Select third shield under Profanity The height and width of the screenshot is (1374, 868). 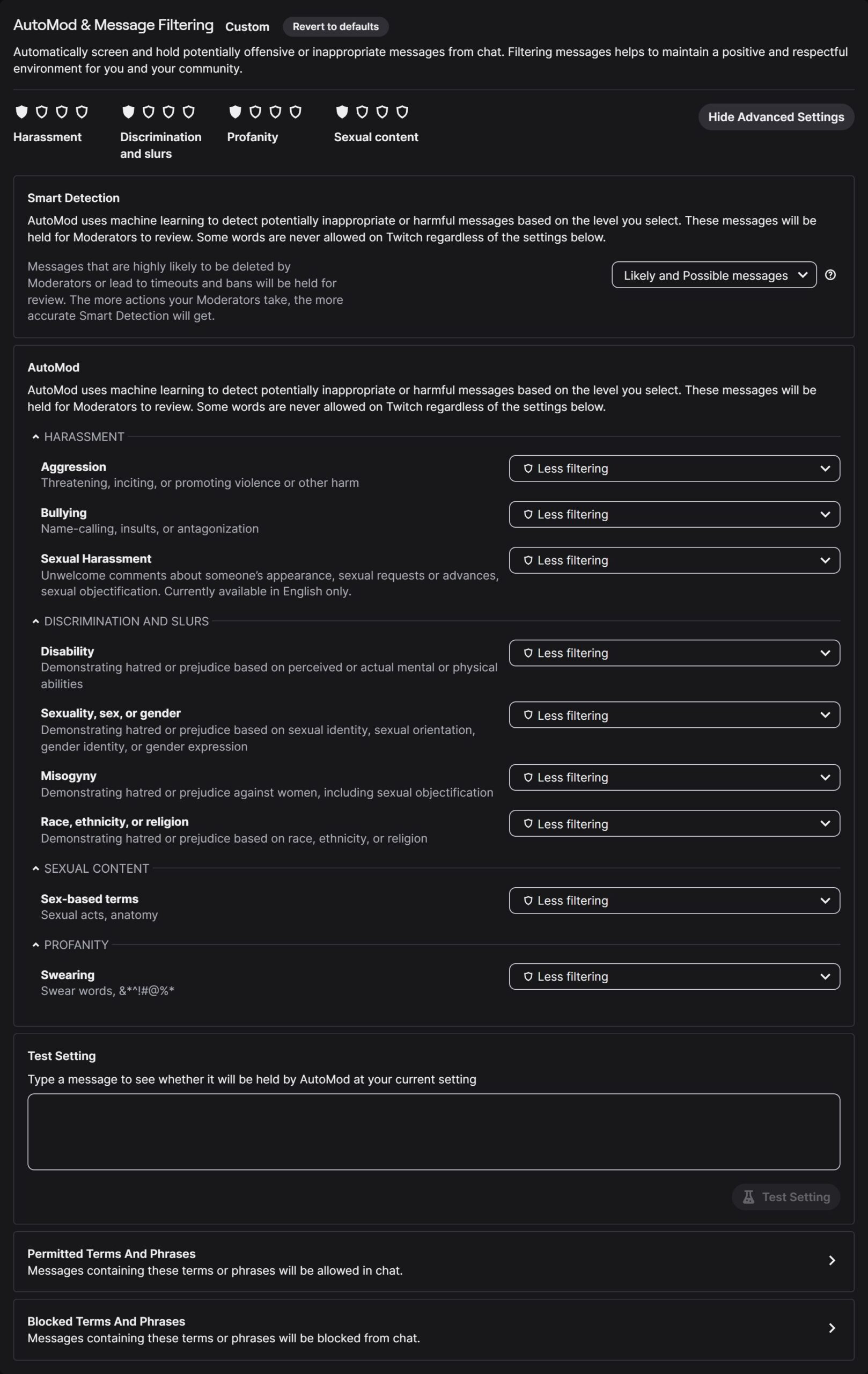point(275,112)
